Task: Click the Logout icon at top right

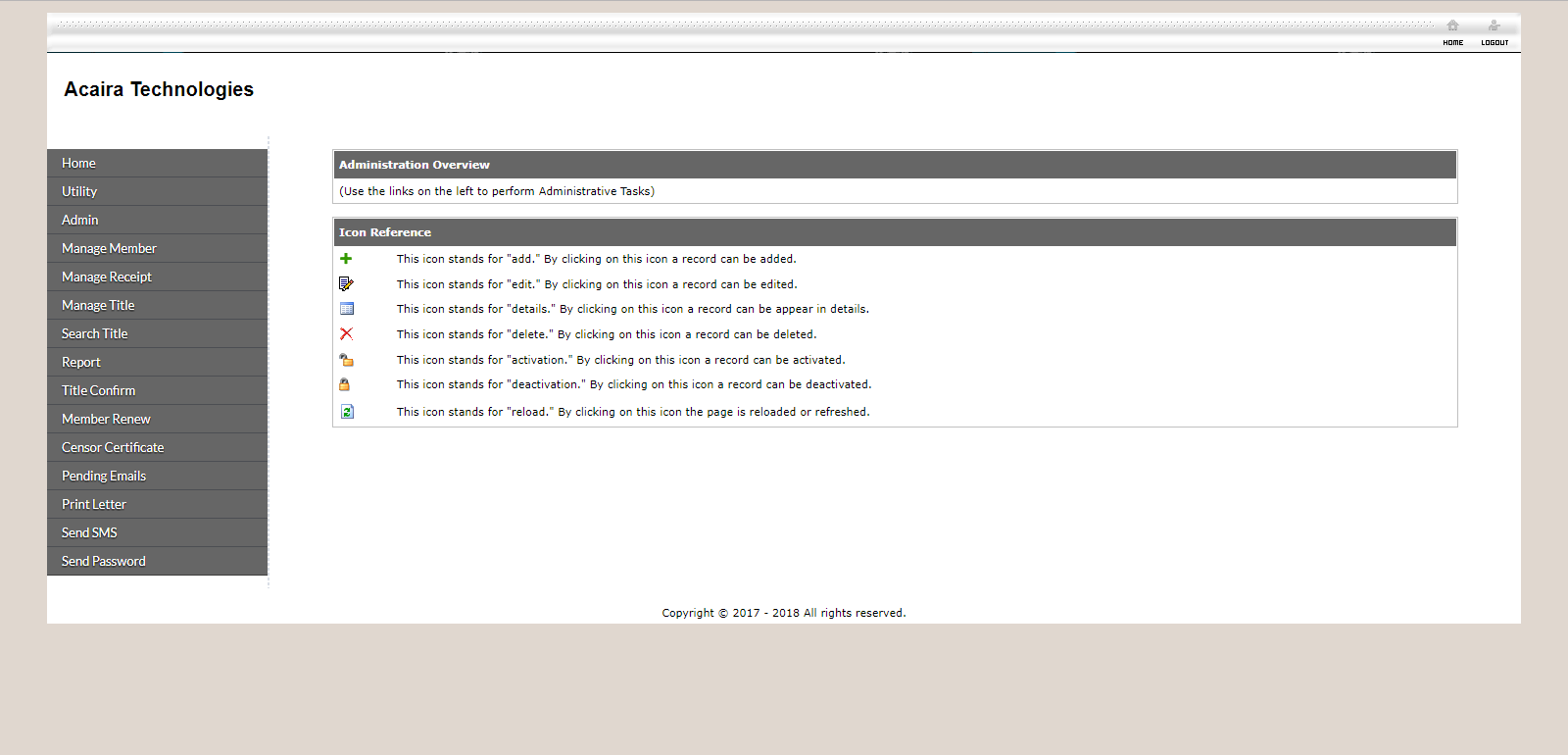Action: coord(1494,30)
